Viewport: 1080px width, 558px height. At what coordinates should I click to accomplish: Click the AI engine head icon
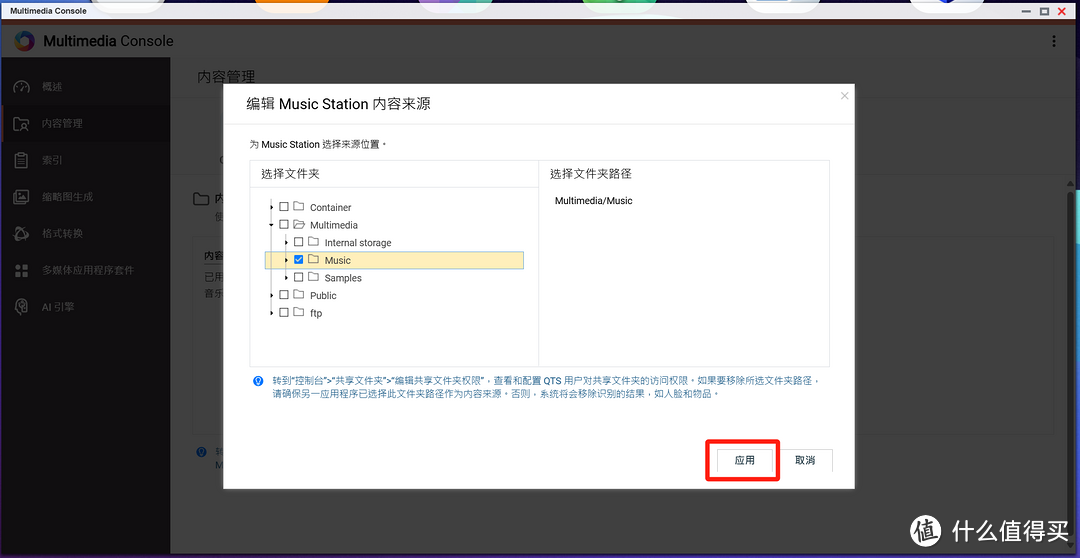point(22,307)
